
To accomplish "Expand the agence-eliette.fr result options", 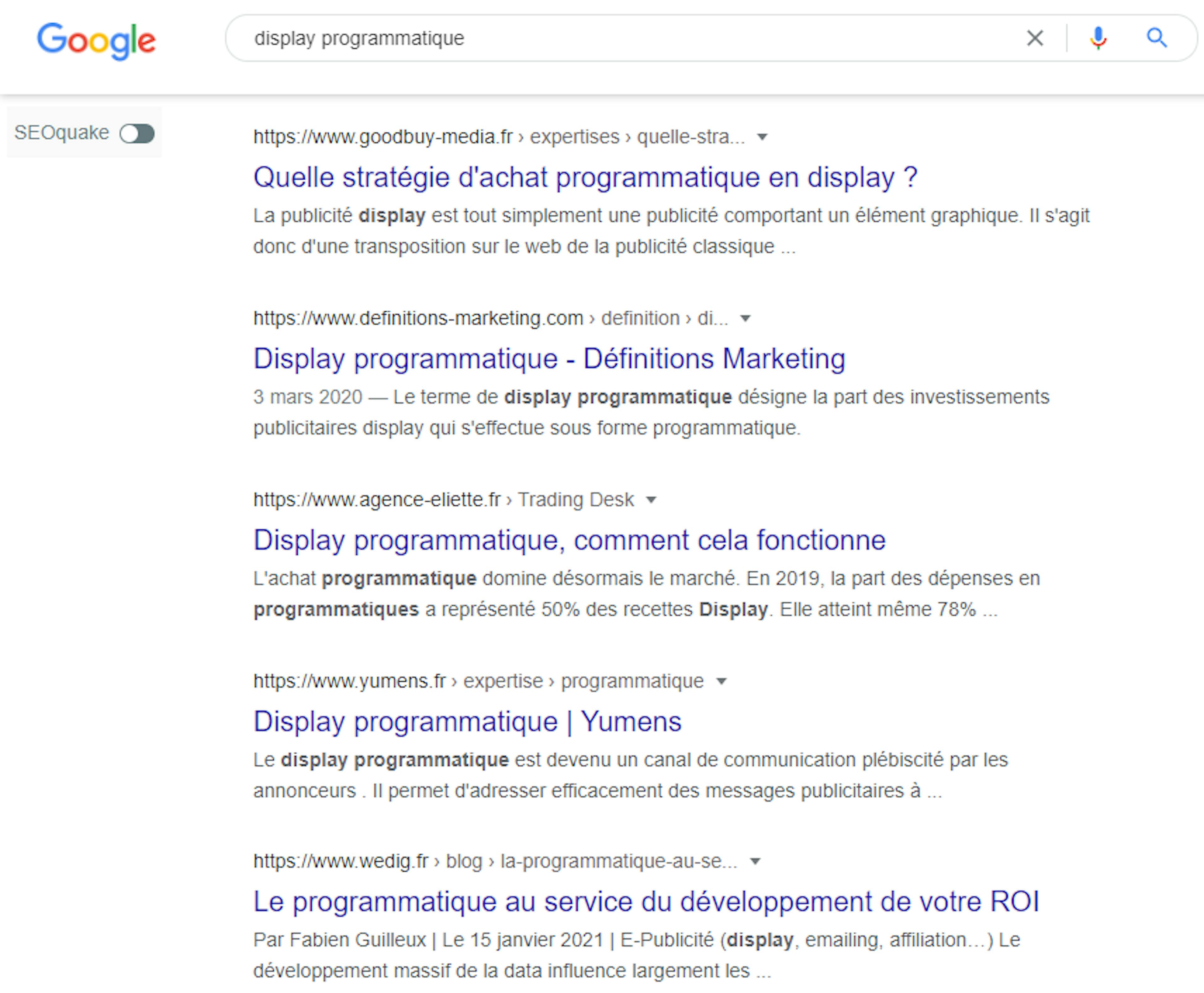I will pos(652,499).
